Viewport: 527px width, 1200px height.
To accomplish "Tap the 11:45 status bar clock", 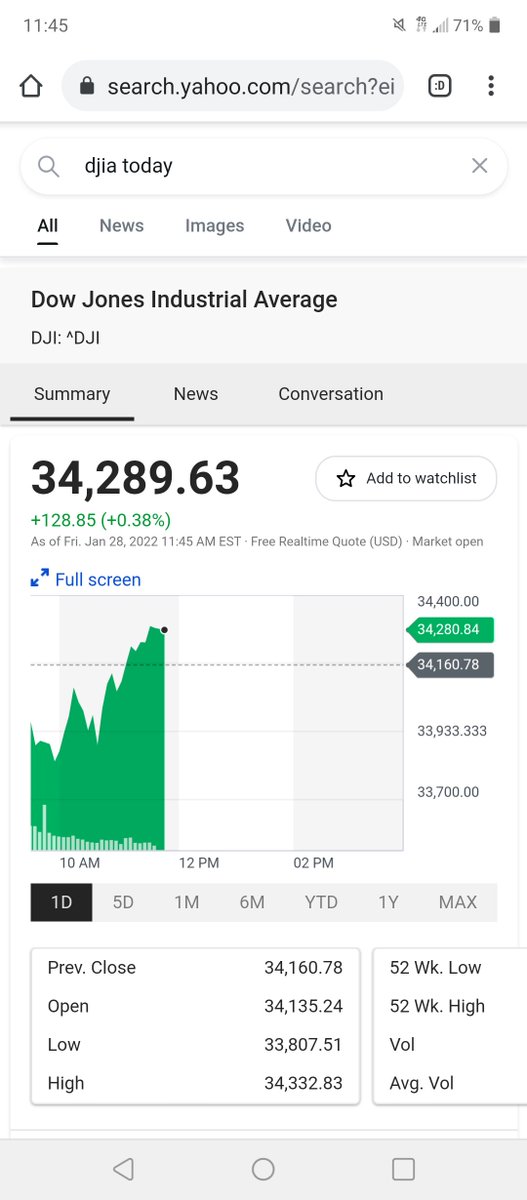I will coord(45,25).
